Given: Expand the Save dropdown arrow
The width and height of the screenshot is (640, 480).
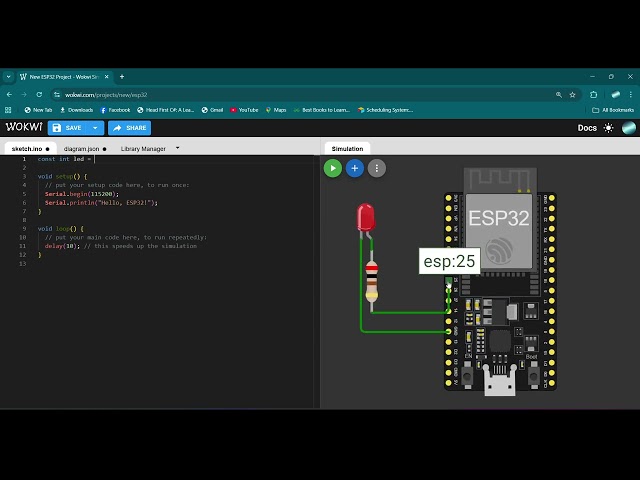Looking at the screenshot, I should point(95,128).
